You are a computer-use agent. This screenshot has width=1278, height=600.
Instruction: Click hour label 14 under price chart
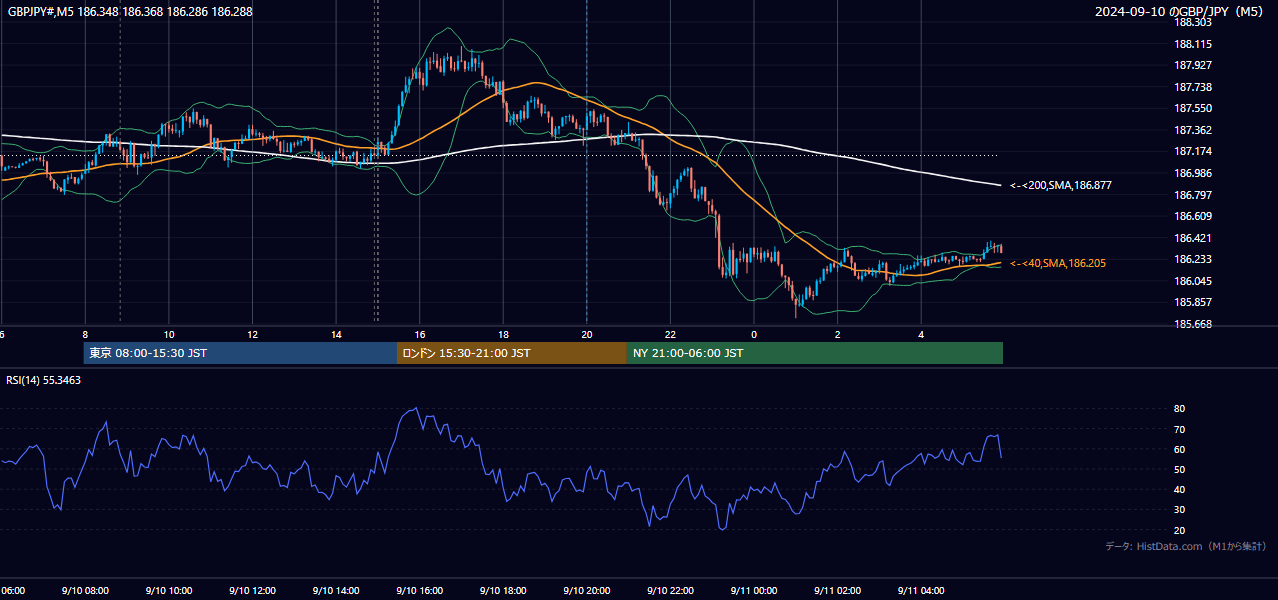click(336, 334)
